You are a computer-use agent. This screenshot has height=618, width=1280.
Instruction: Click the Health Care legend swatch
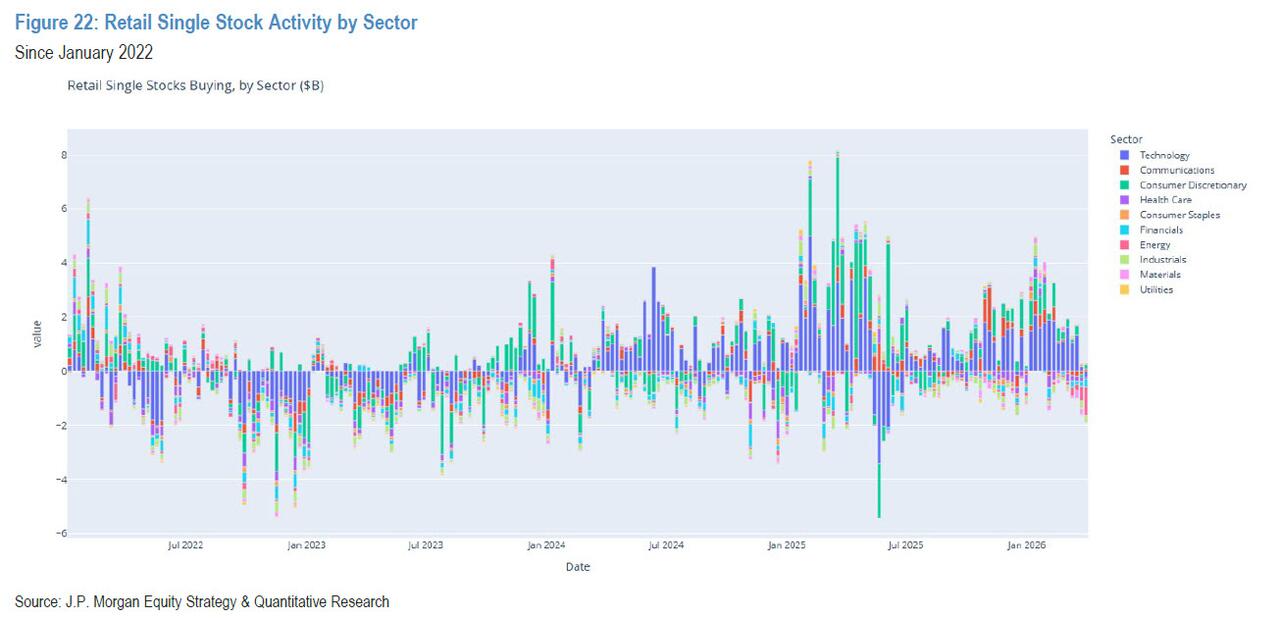tap(1124, 200)
